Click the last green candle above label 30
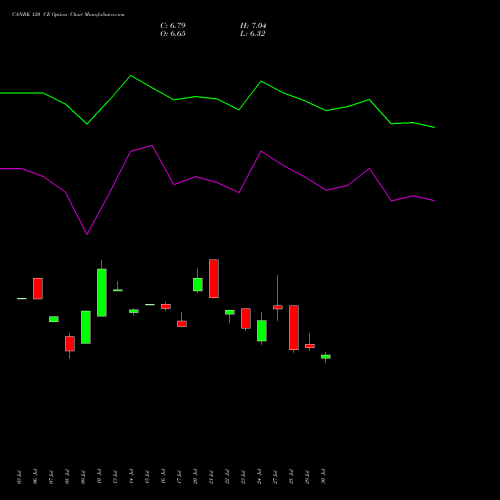The width and height of the screenshot is (500, 500). [x=326, y=357]
